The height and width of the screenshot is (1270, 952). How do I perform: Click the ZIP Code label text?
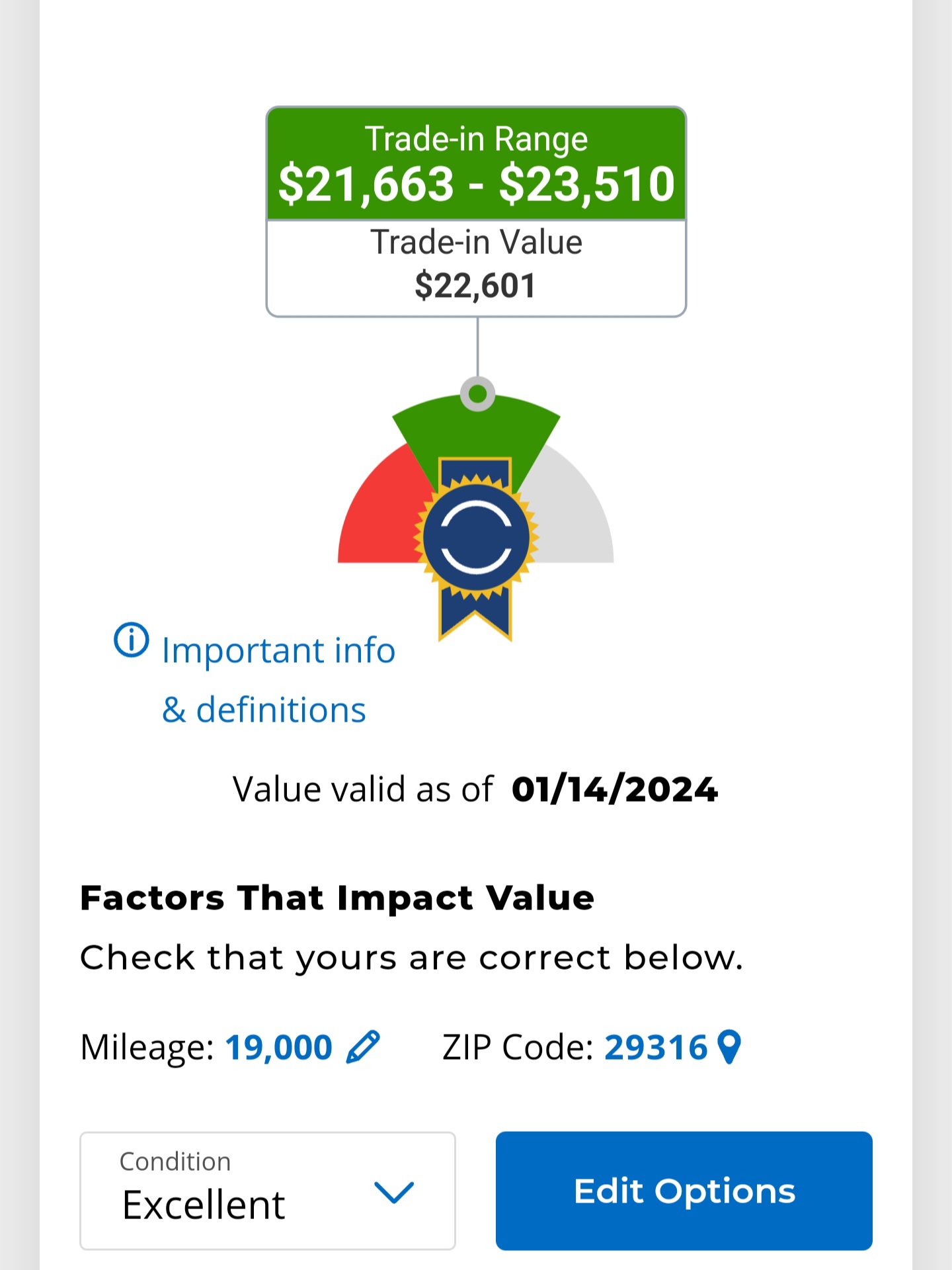point(518,1047)
